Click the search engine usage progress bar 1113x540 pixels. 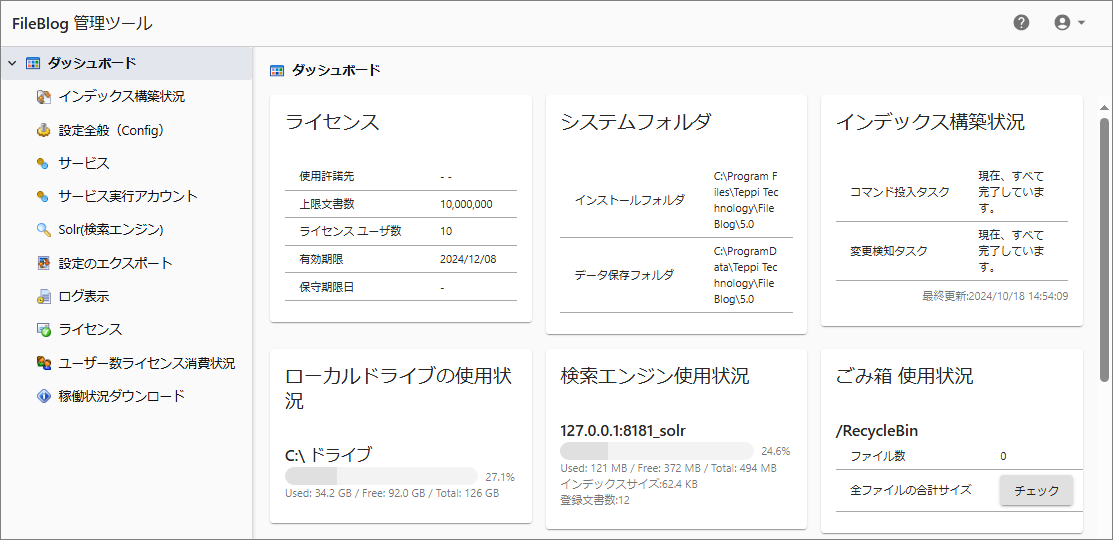pos(657,450)
